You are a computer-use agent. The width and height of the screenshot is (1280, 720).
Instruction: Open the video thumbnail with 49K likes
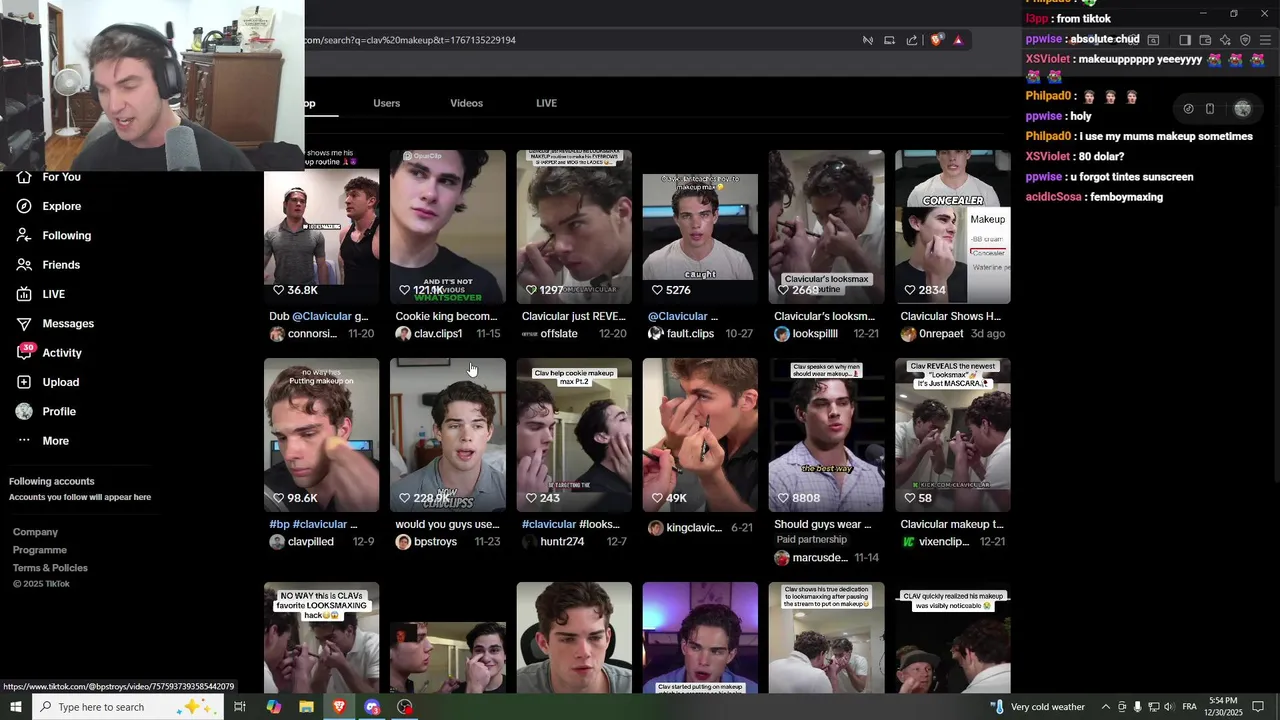[x=700, y=434]
